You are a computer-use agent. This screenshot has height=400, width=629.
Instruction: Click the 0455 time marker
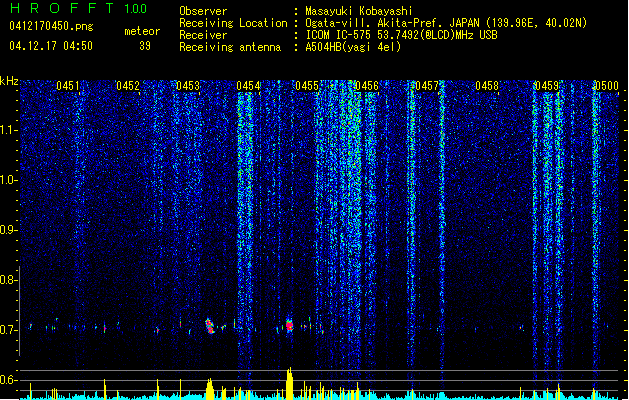307,86
